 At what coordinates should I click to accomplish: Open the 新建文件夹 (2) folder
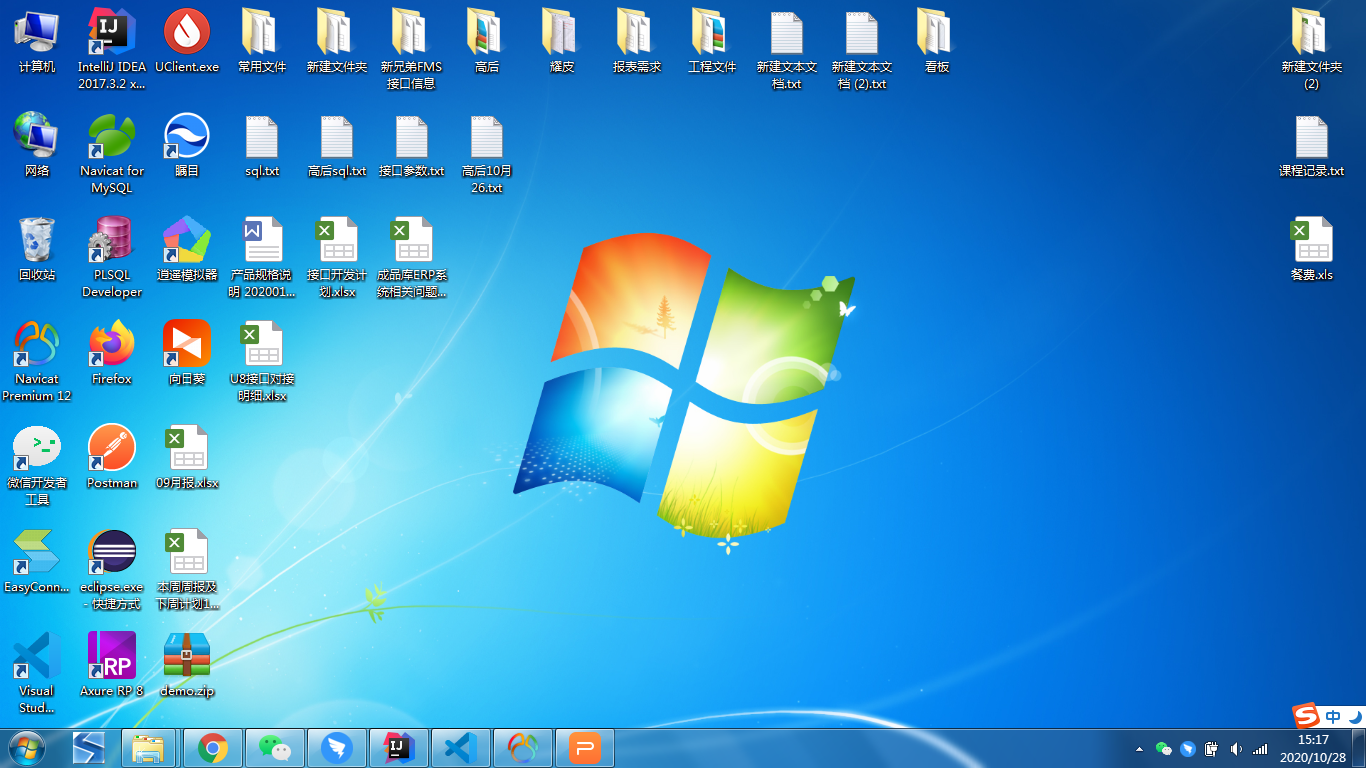pyautogui.click(x=1311, y=48)
